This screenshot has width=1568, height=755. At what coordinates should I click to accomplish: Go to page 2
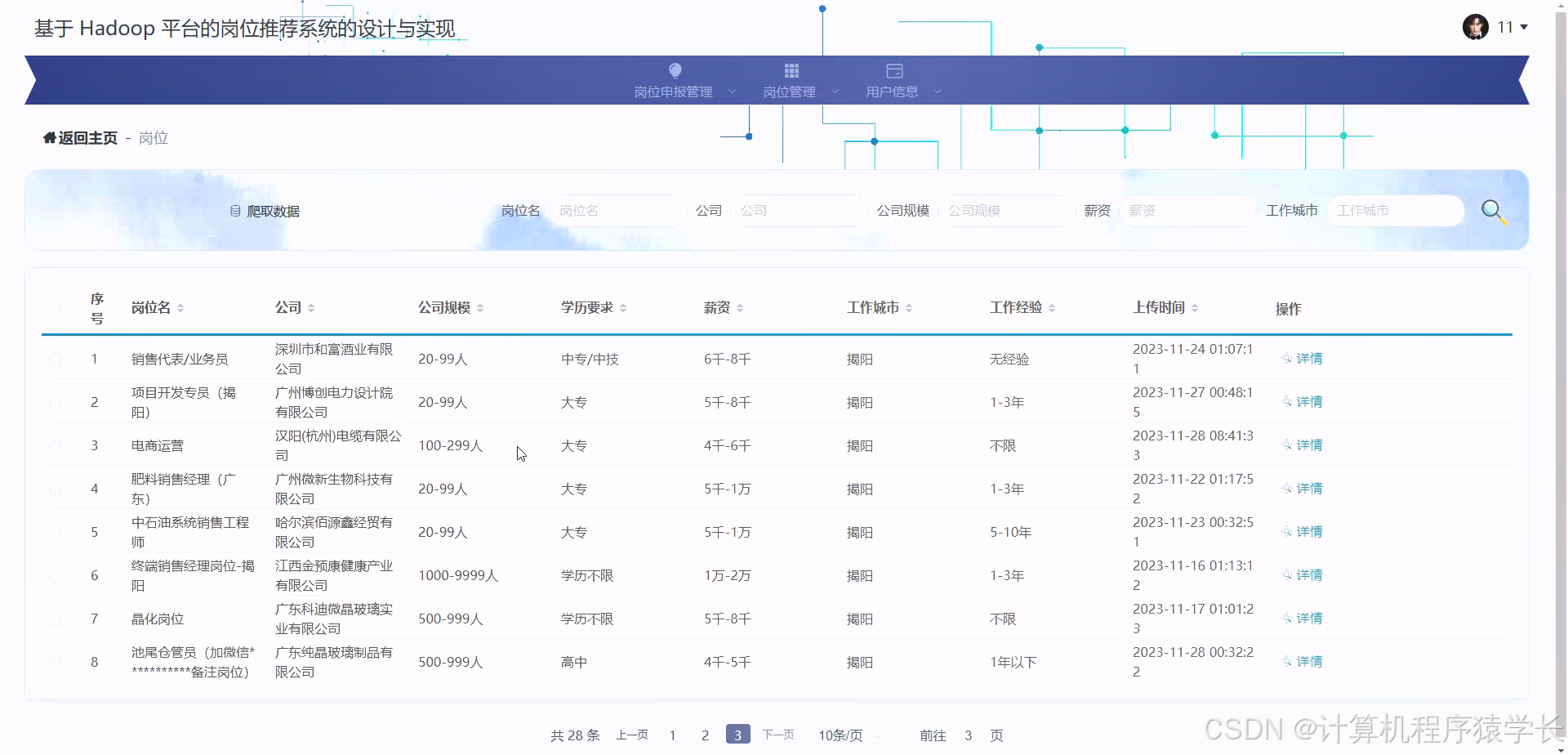point(705,735)
